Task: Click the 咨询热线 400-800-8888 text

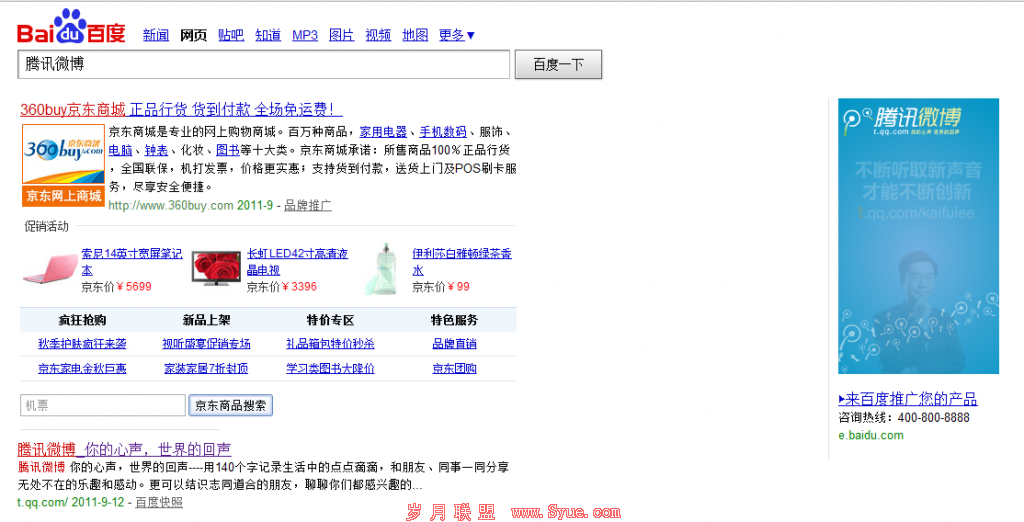Action: 904,417
